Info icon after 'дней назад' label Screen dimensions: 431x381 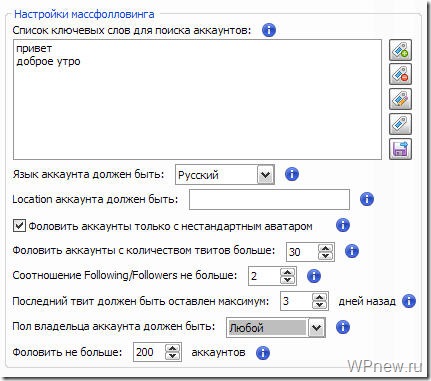(x=409, y=301)
